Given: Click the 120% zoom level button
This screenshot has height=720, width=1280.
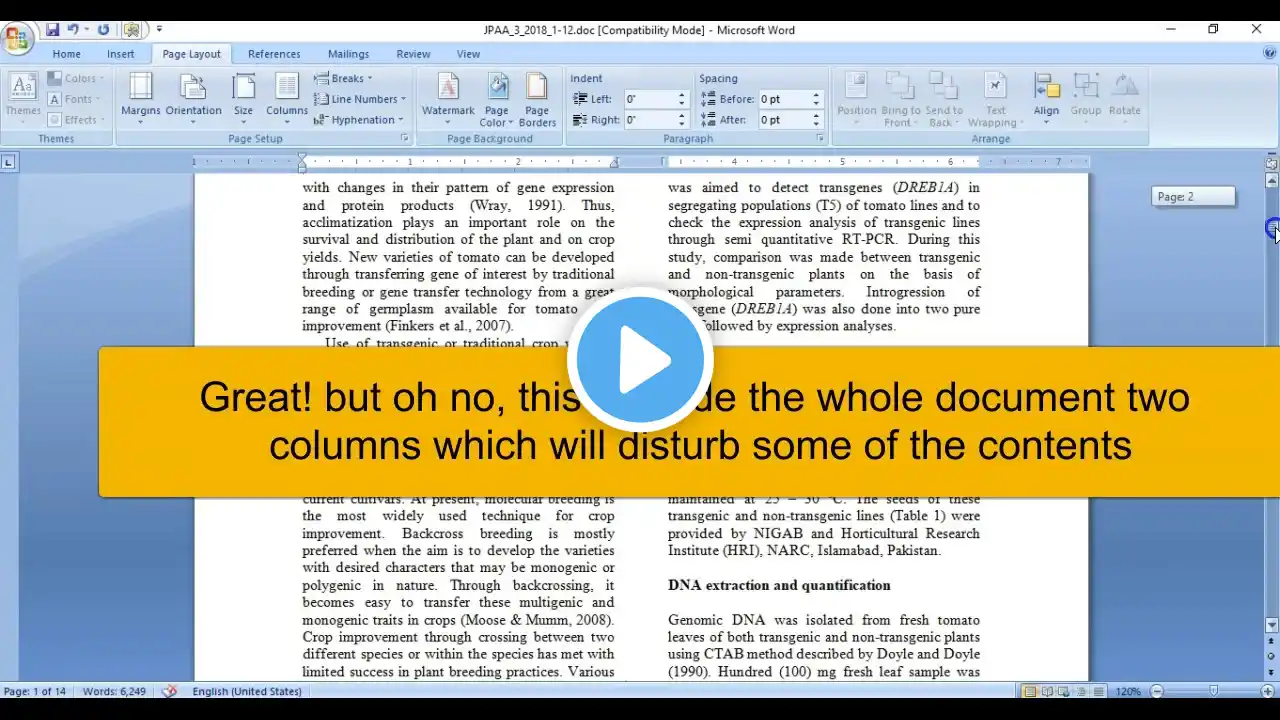Looking at the screenshot, I should coord(1128,691).
